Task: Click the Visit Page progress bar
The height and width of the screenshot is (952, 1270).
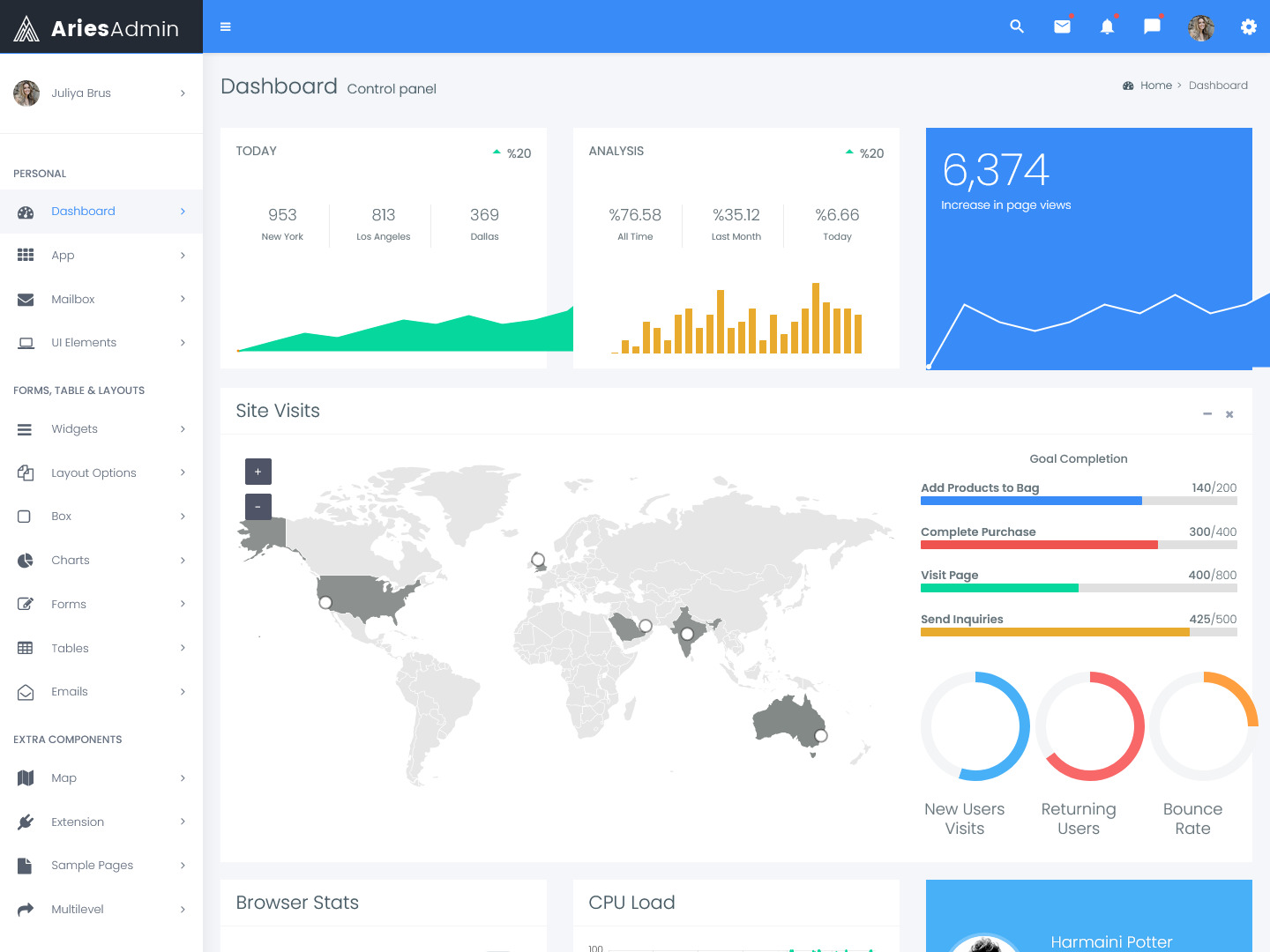Action: [1079, 588]
